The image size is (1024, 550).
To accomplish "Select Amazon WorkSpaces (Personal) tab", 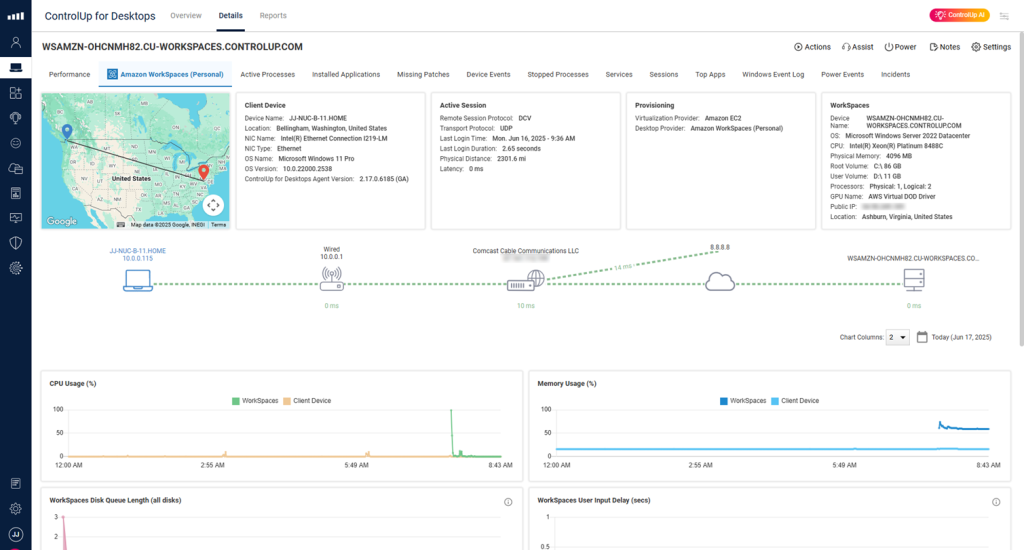I will pyautogui.click(x=165, y=74).
